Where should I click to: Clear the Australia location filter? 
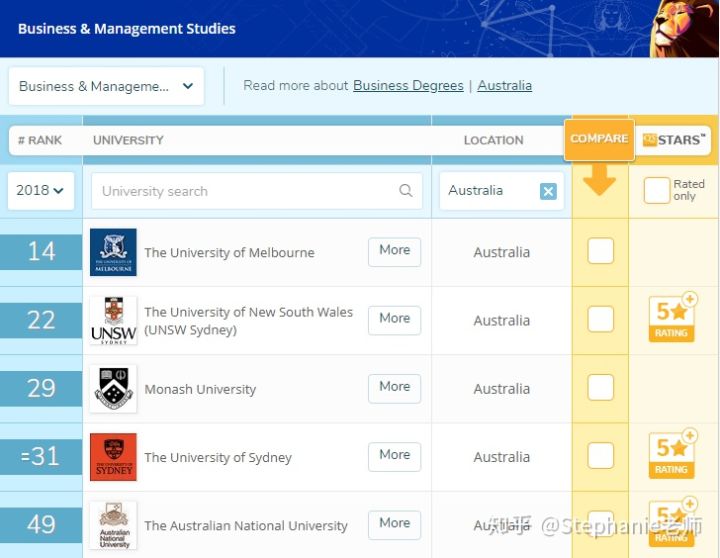point(548,191)
